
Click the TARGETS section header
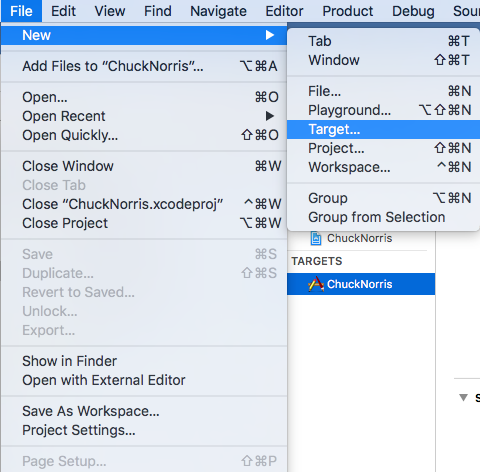pyautogui.click(x=317, y=261)
